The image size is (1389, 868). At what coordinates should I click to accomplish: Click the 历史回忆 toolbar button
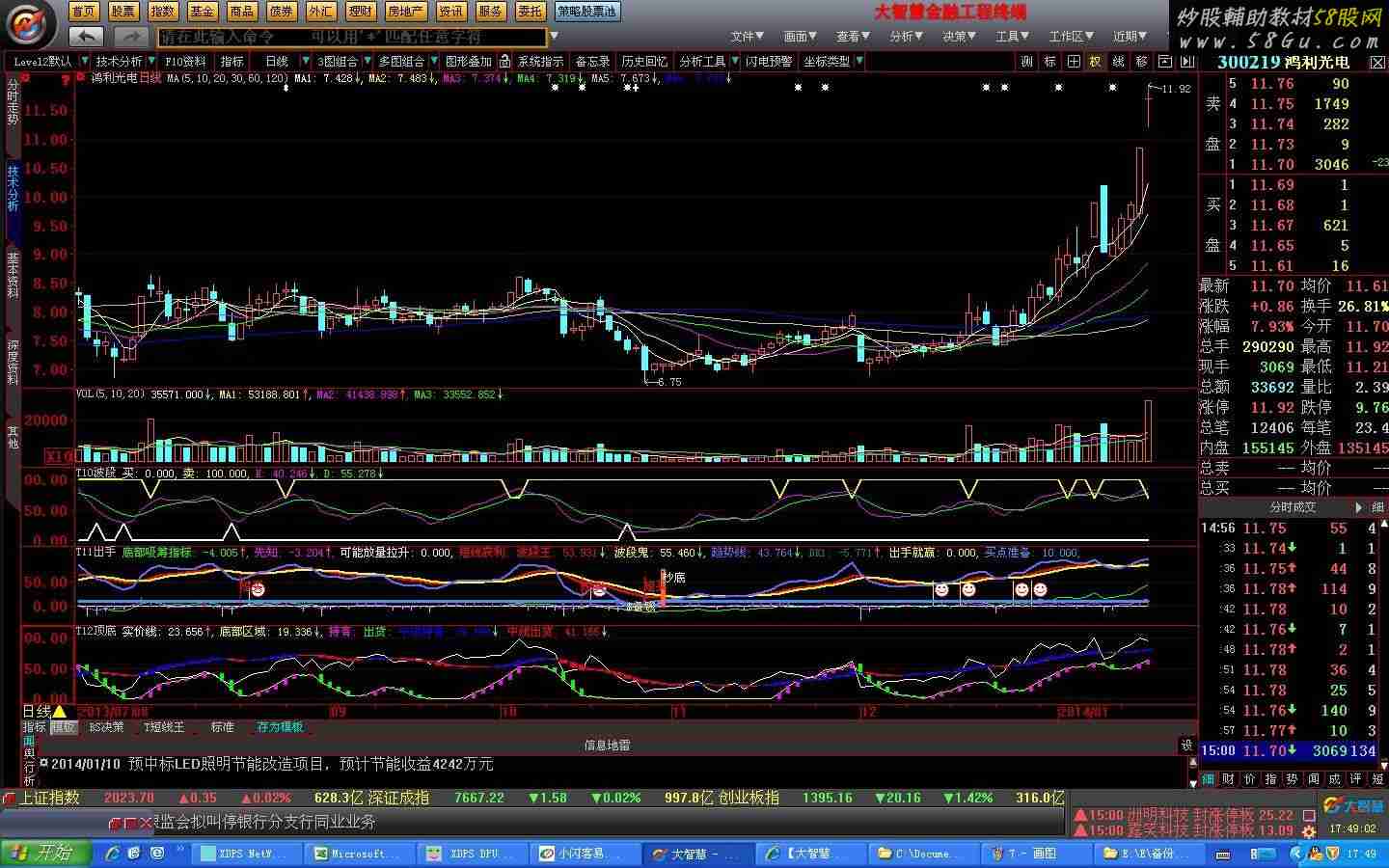click(644, 61)
